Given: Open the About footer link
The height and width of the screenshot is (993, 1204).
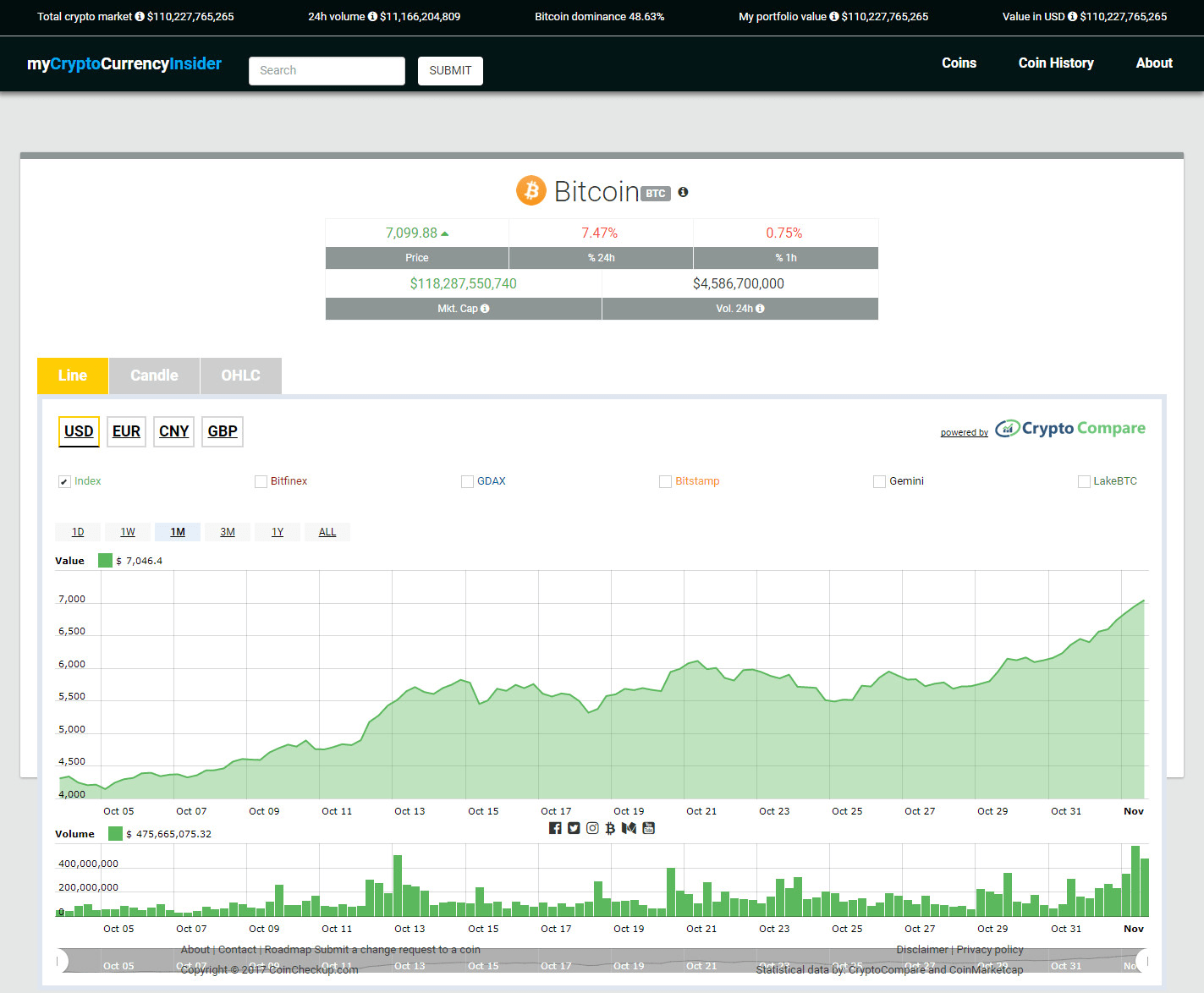Looking at the screenshot, I should tap(195, 950).
